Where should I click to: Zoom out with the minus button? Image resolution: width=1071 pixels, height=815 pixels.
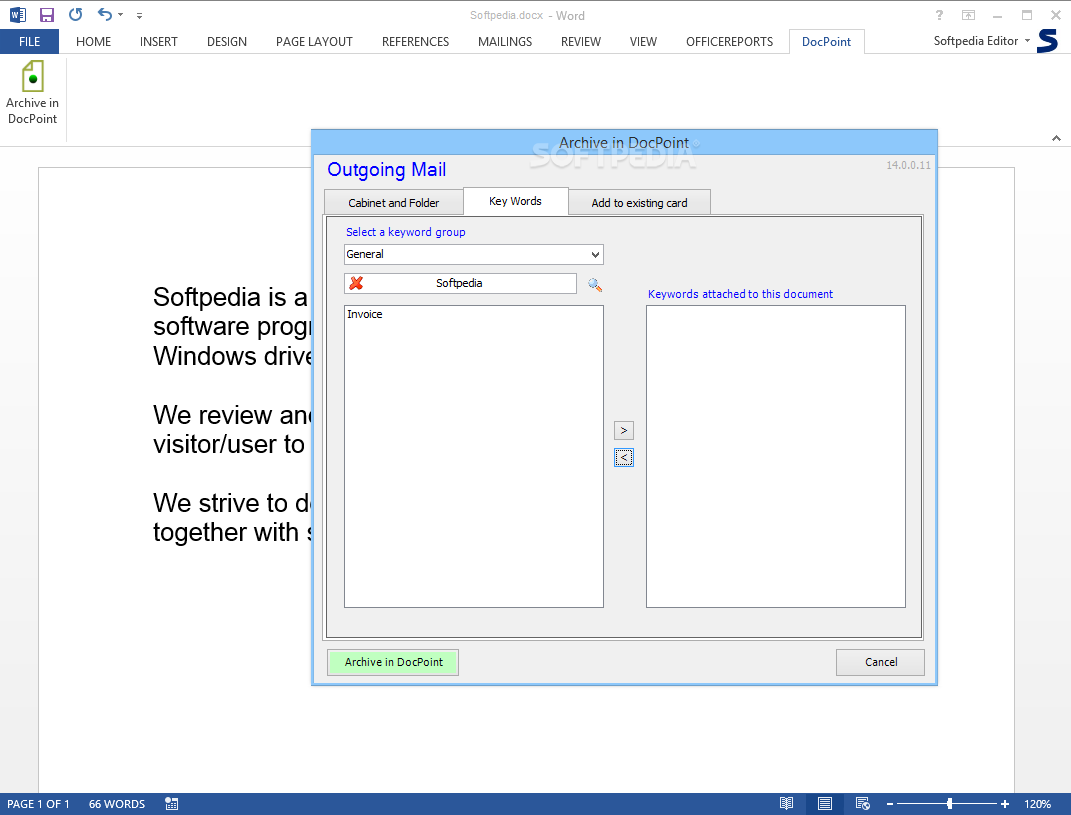click(x=890, y=804)
